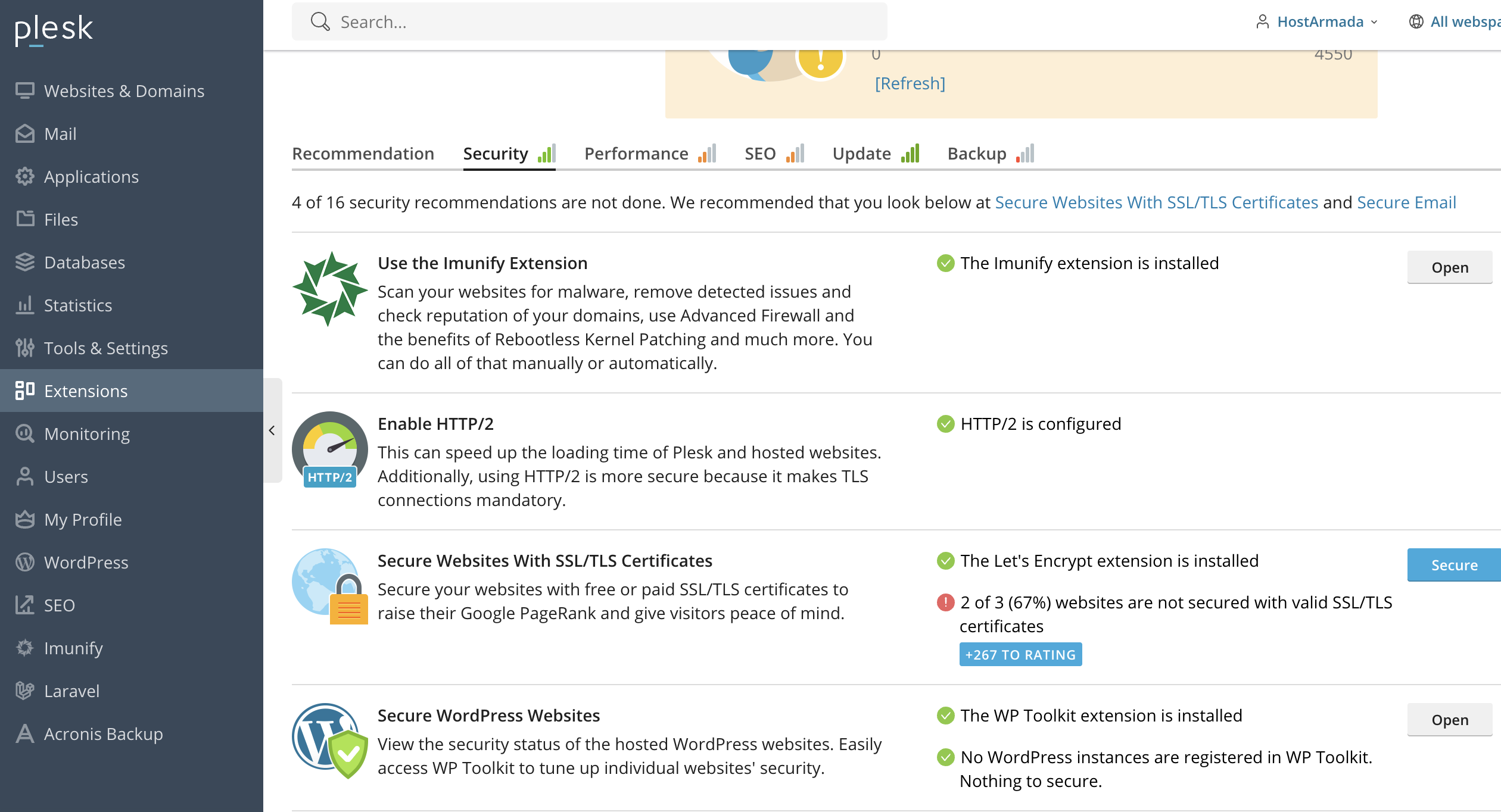Click the Files folder icon

pyautogui.click(x=25, y=219)
